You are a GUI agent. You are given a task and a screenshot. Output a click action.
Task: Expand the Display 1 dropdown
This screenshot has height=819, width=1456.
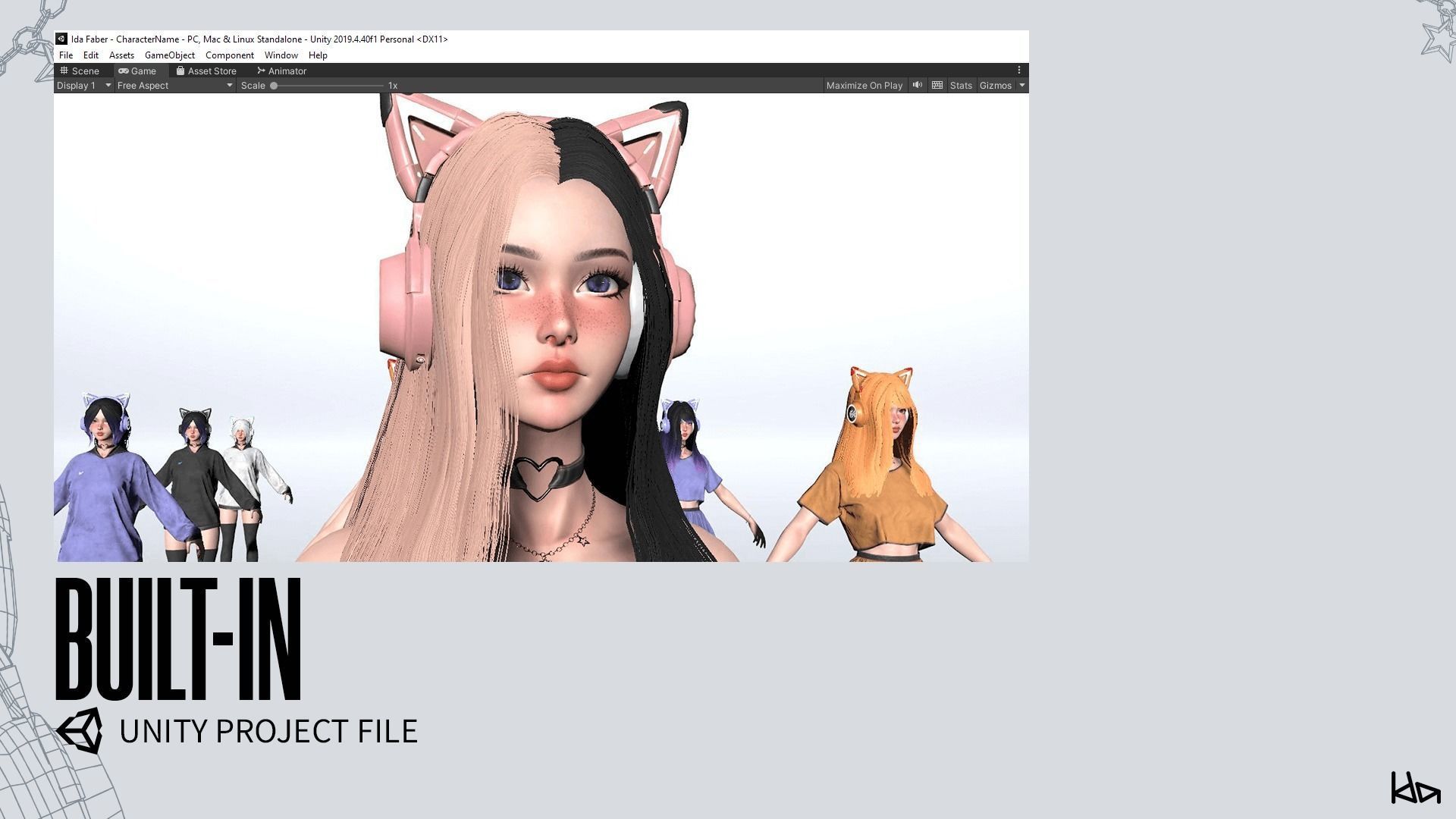pyautogui.click(x=84, y=86)
